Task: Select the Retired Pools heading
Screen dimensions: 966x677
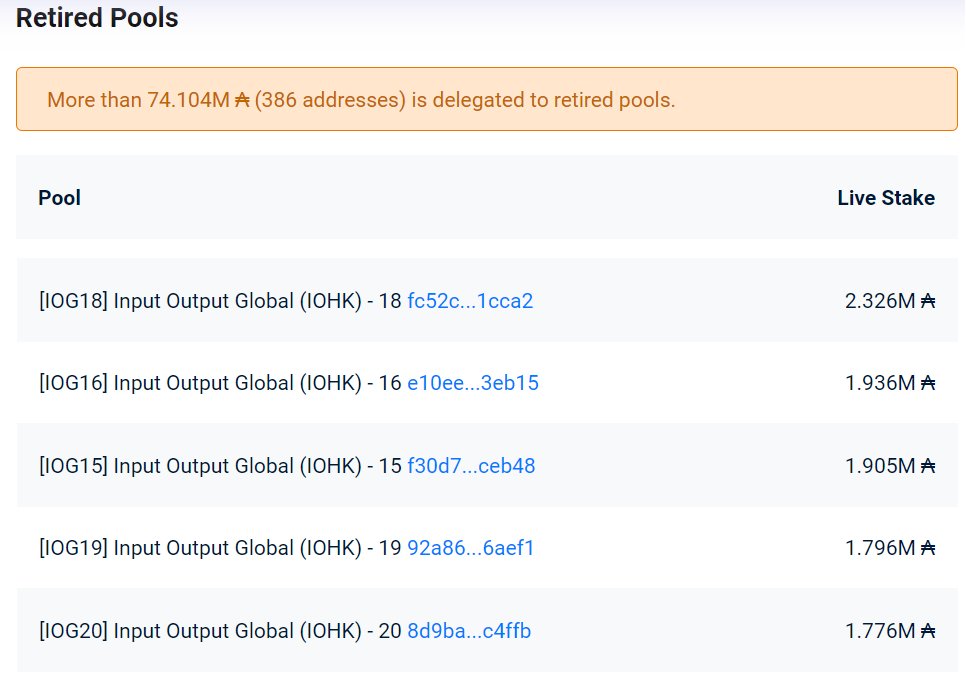Action: pyautogui.click(x=97, y=18)
